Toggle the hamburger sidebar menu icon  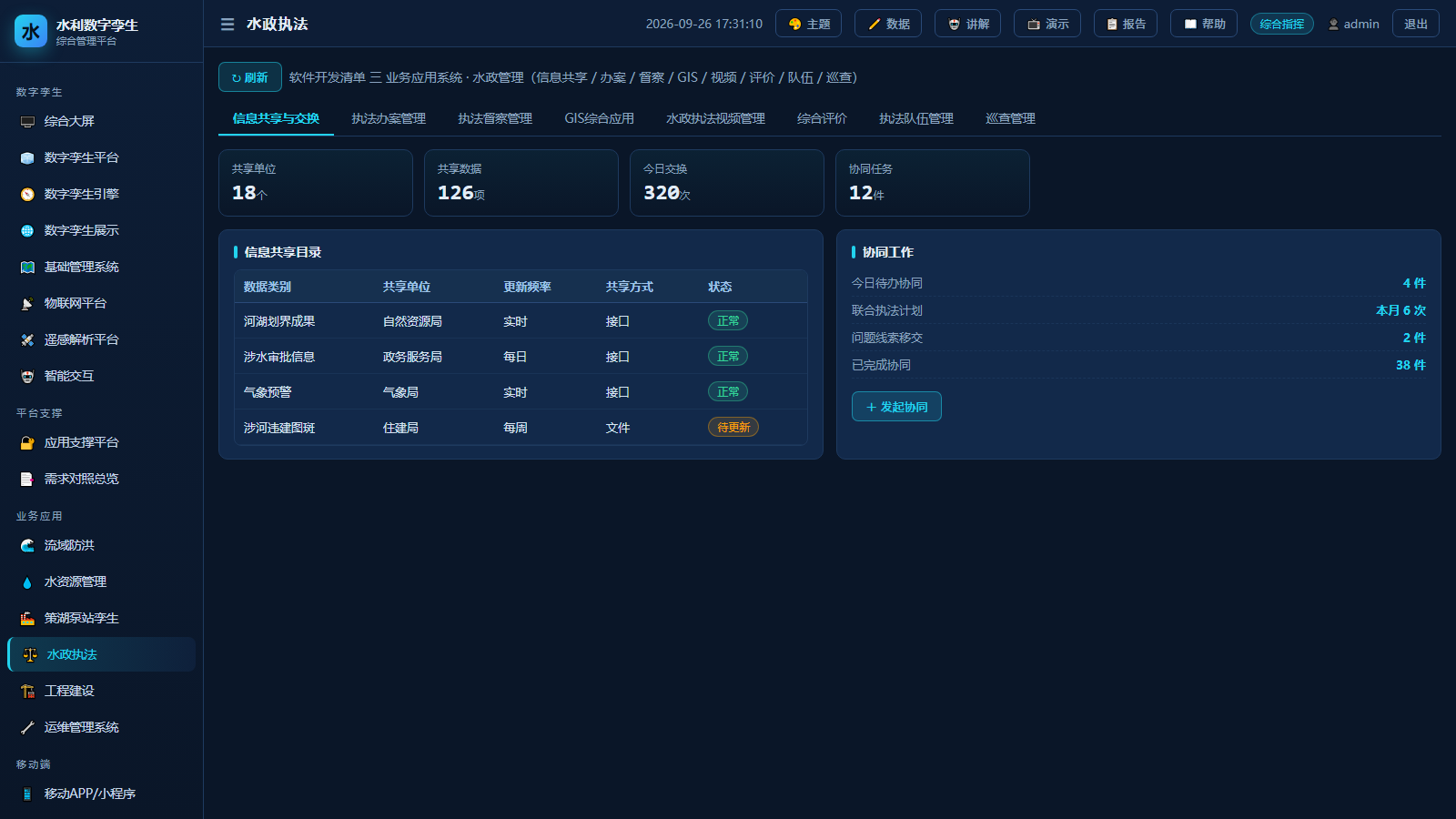[227, 25]
